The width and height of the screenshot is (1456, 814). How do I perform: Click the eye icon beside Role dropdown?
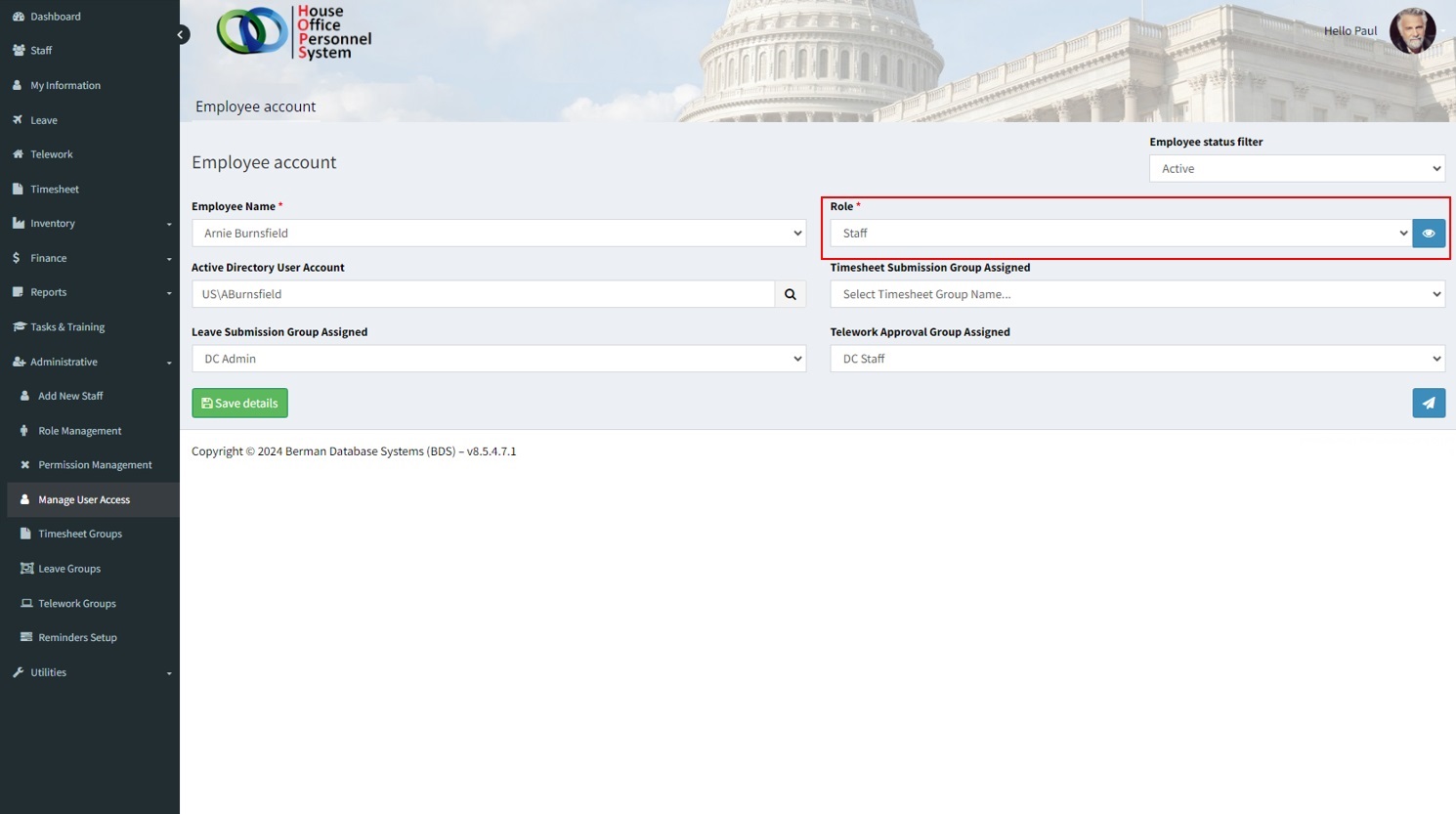point(1428,234)
